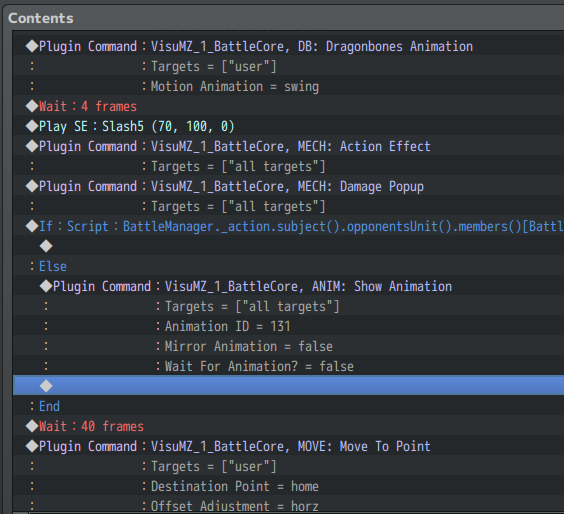Screen dimensions: 564x514
Task: Click diamond icon of MECH Damage Popup command
Action: click(x=32, y=186)
